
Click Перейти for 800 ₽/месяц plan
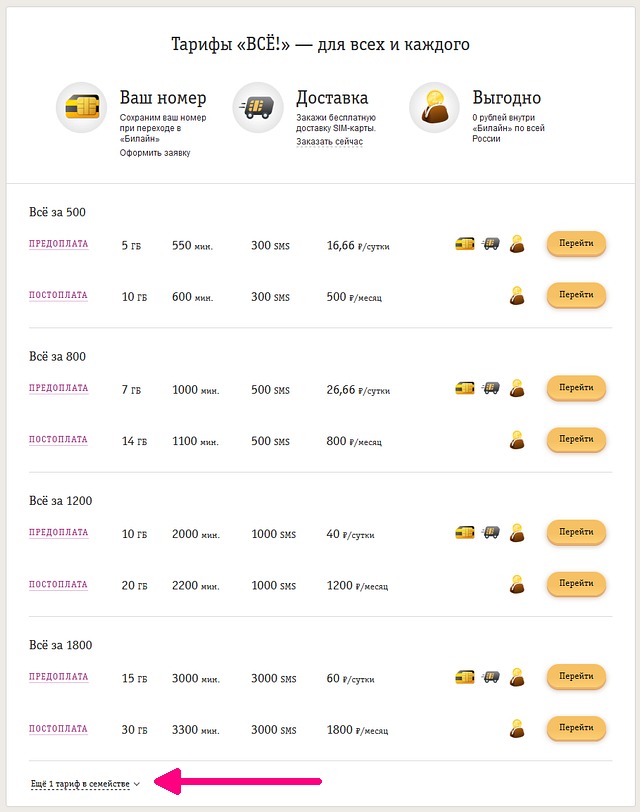[x=576, y=439]
